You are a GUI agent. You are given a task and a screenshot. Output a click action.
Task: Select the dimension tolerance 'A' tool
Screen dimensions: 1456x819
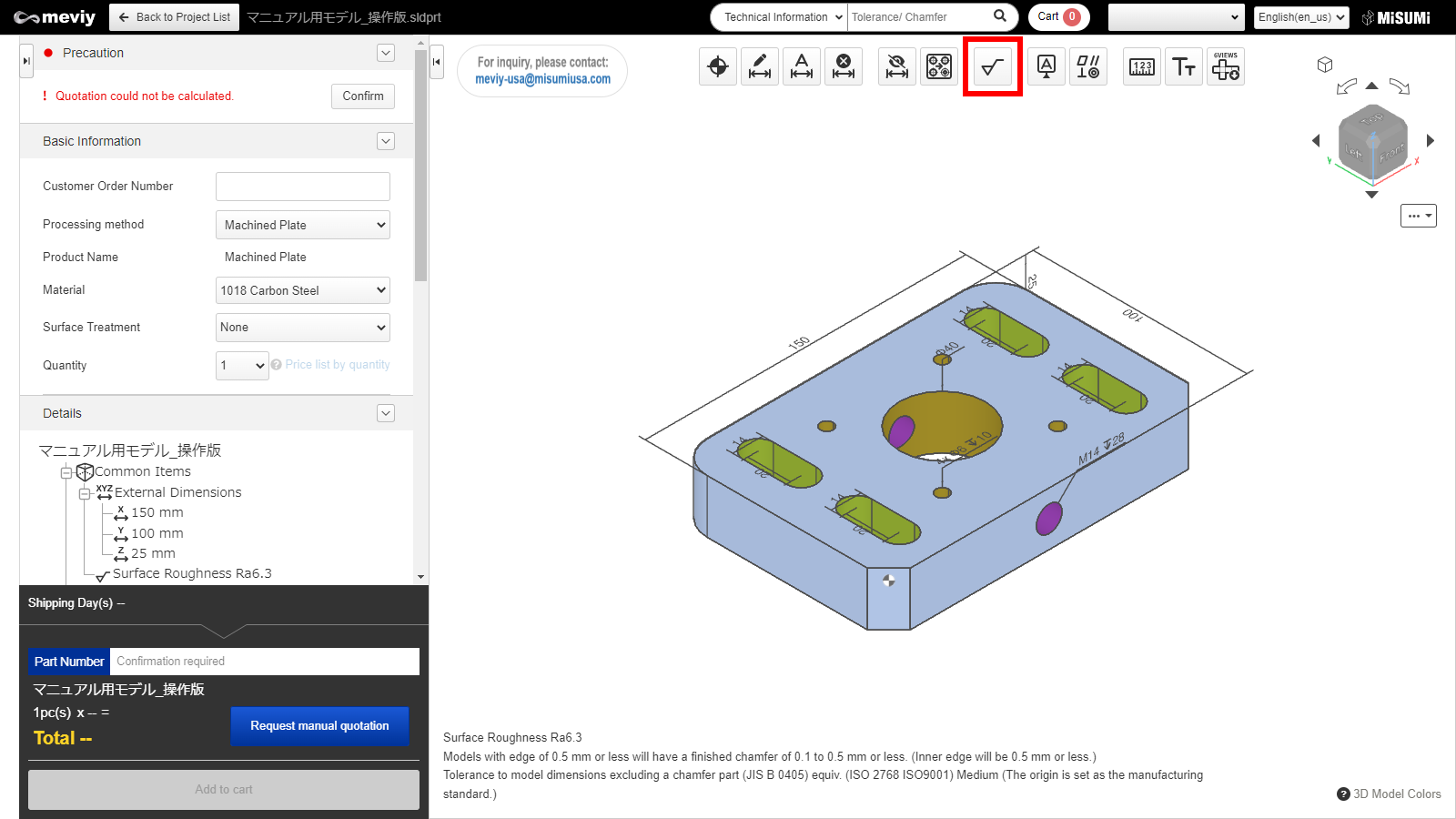click(x=802, y=66)
